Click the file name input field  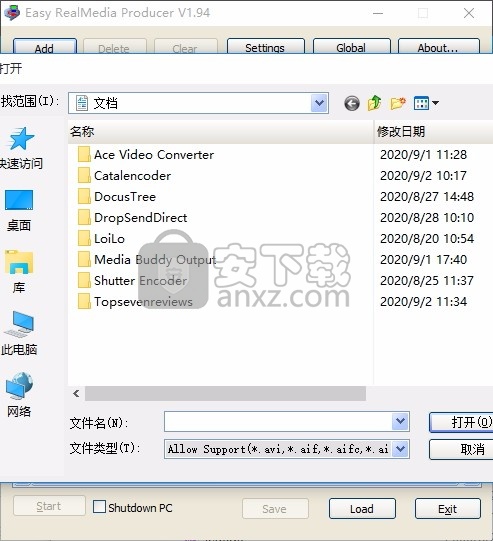click(278, 421)
